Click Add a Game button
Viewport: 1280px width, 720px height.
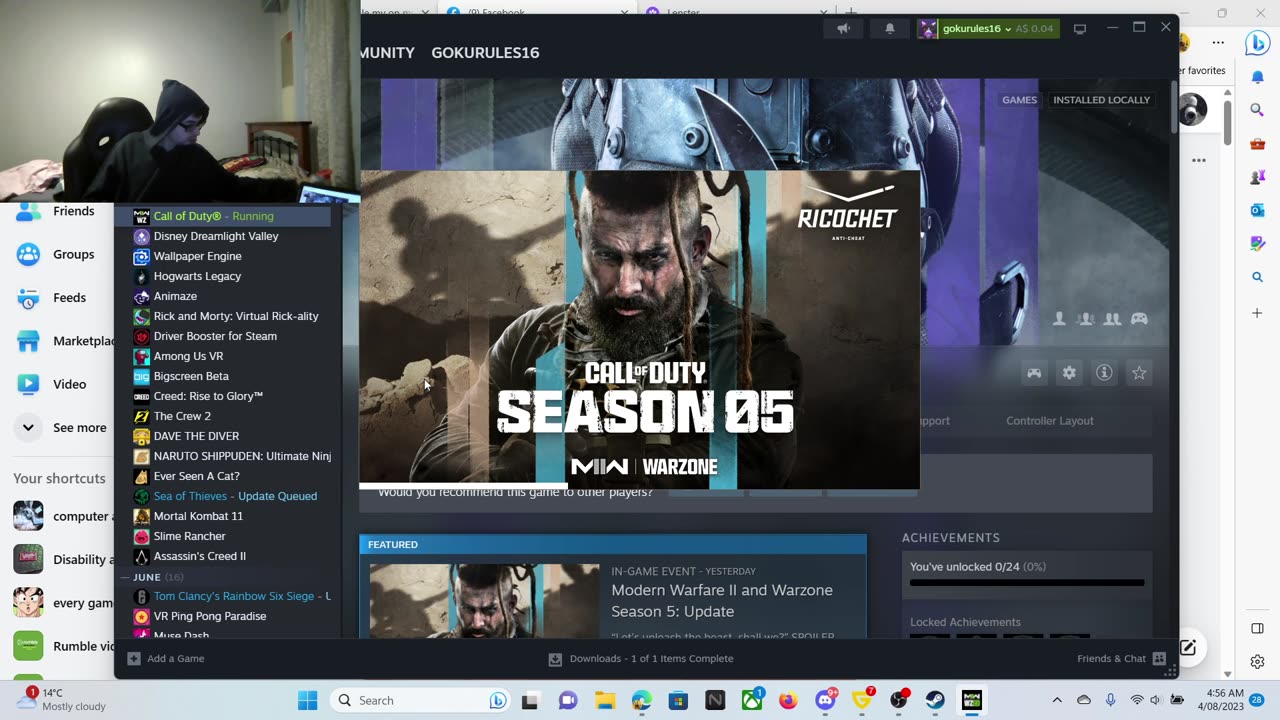click(x=166, y=659)
